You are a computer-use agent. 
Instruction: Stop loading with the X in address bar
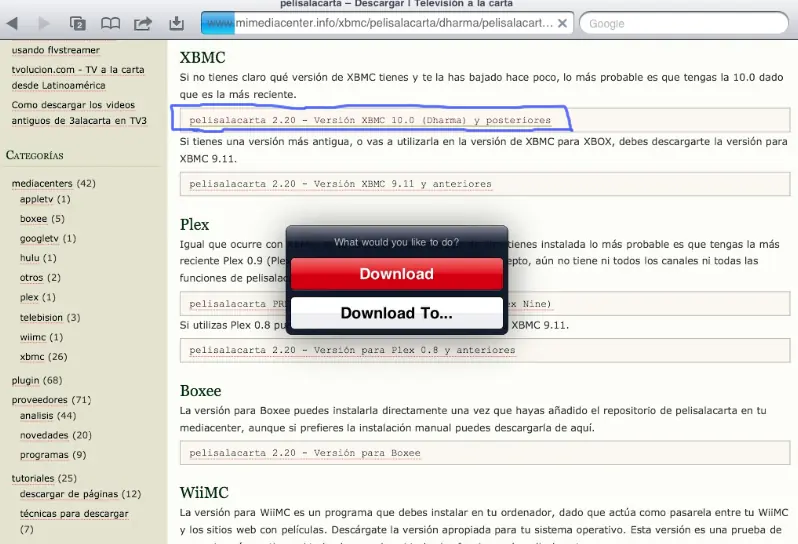pos(562,23)
